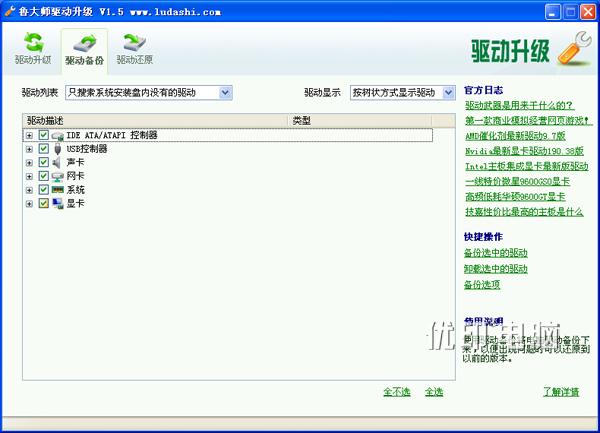Viewport: 600px width, 433px height.
Task: Click the wrench icon in the title bar
Action: [x=10, y=11]
